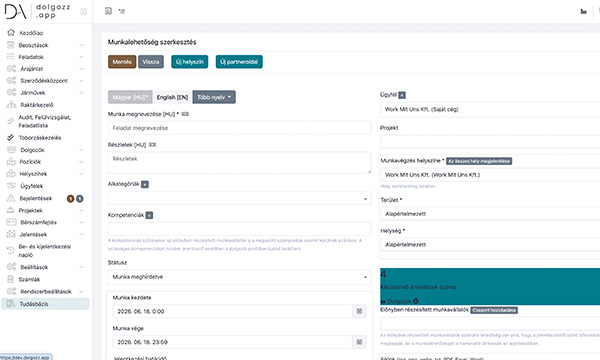Clear the Ügyfél field with x badge
This screenshot has width=600, height=360.
coord(402,95)
